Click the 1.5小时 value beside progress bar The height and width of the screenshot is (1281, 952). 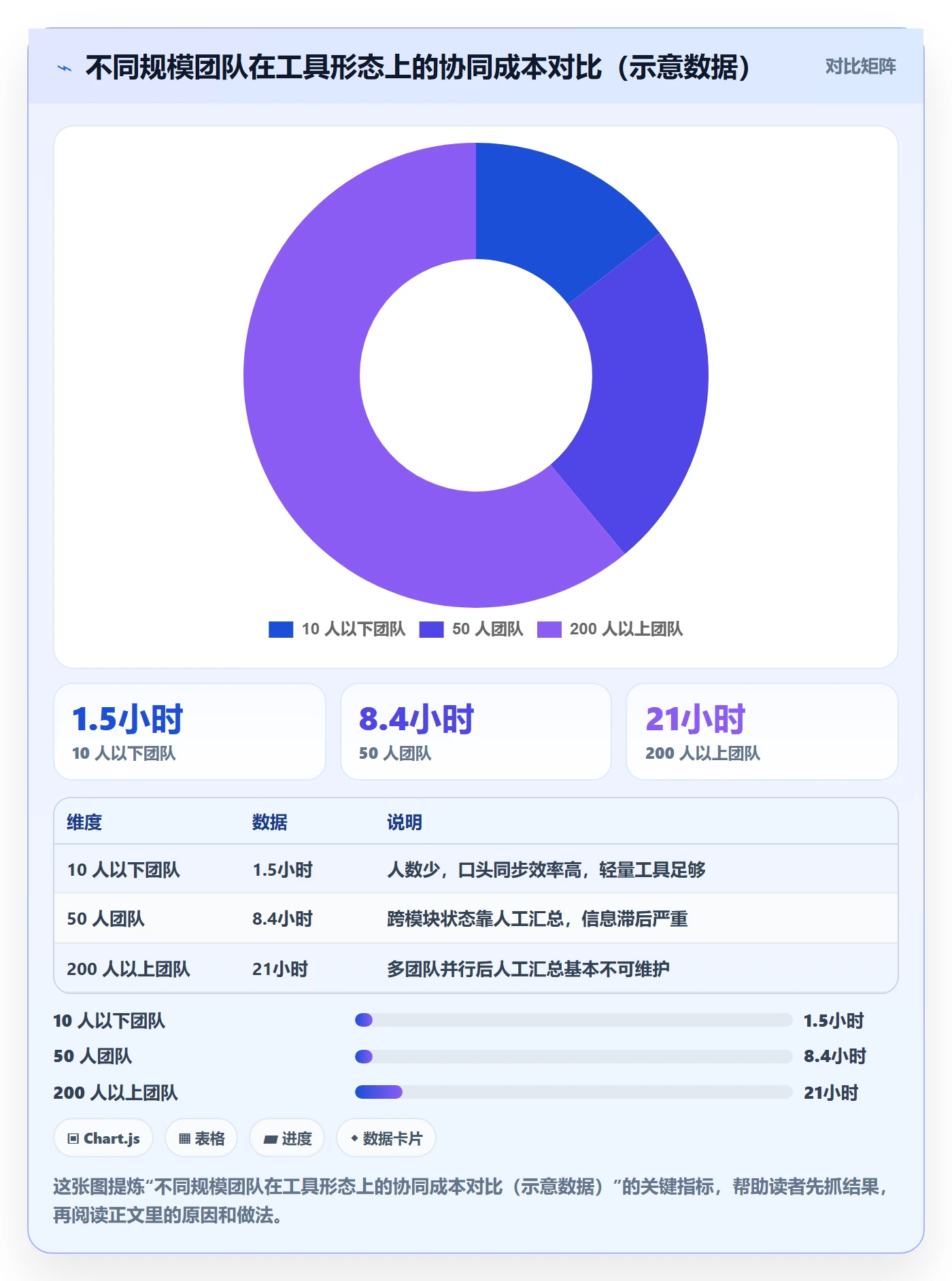(x=834, y=1021)
